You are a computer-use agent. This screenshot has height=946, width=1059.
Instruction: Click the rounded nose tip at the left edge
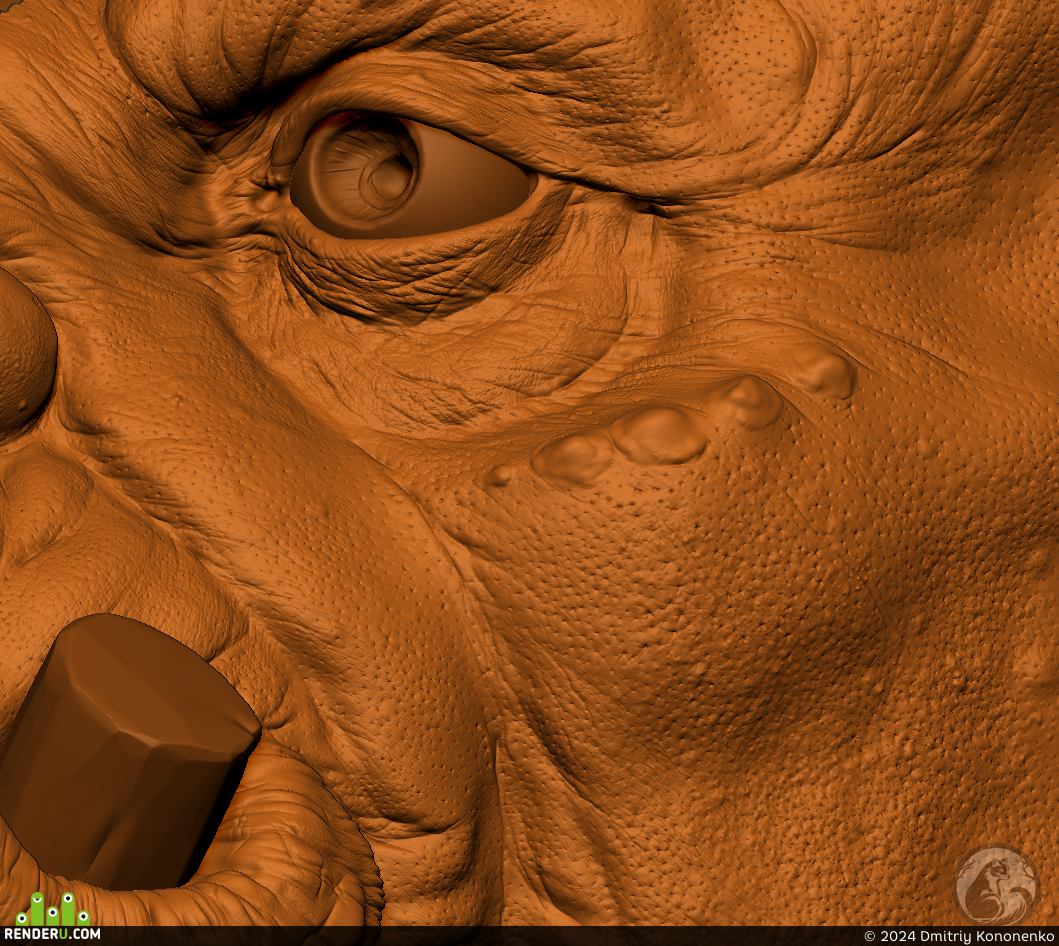(24, 354)
